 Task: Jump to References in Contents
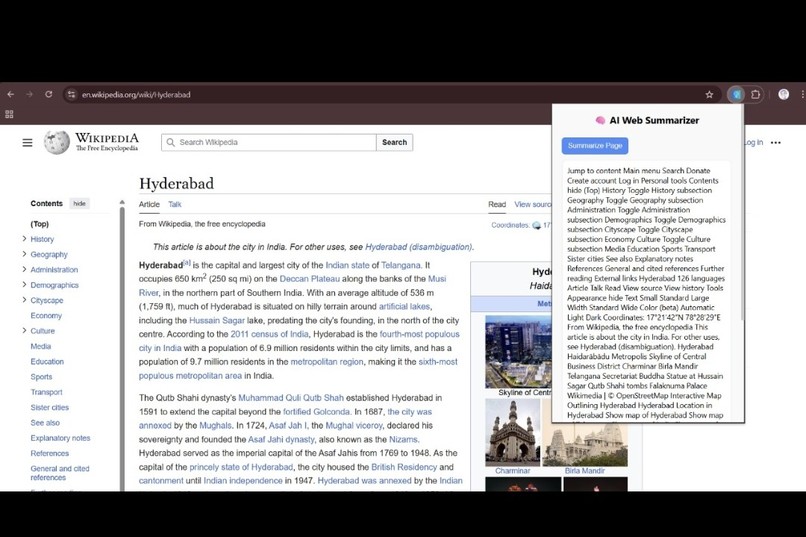pos(49,453)
